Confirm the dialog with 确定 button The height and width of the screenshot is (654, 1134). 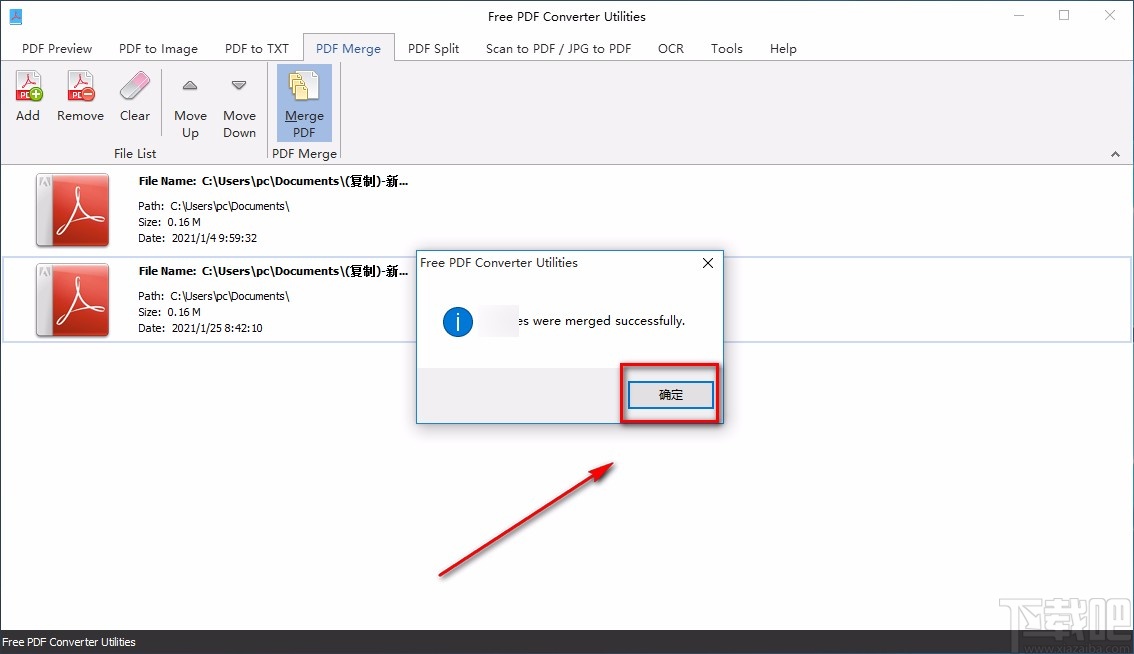click(670, 395)
